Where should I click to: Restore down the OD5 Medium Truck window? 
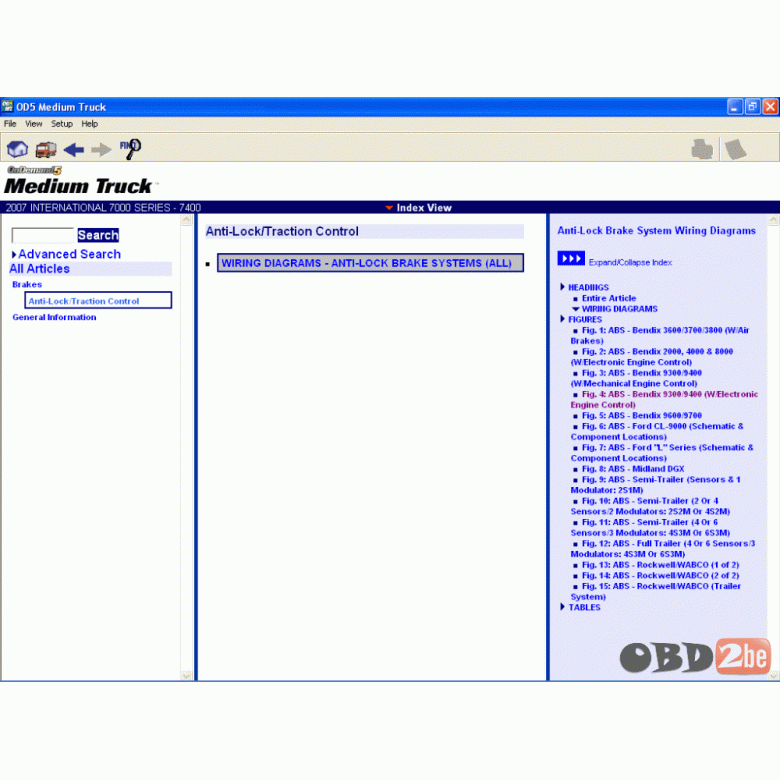coord(753,106)
